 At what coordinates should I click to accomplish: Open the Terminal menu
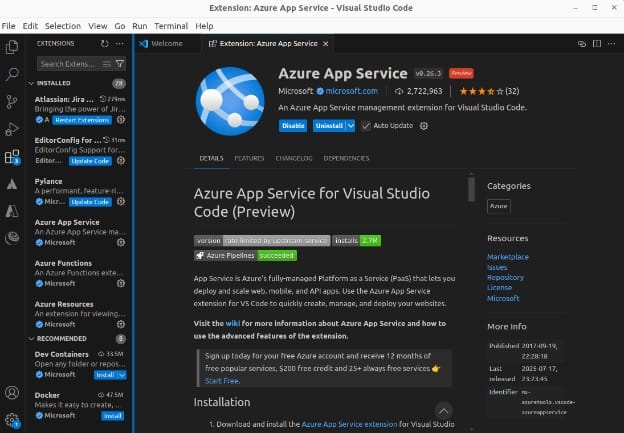pyautogui.click(x=171, y=26)
